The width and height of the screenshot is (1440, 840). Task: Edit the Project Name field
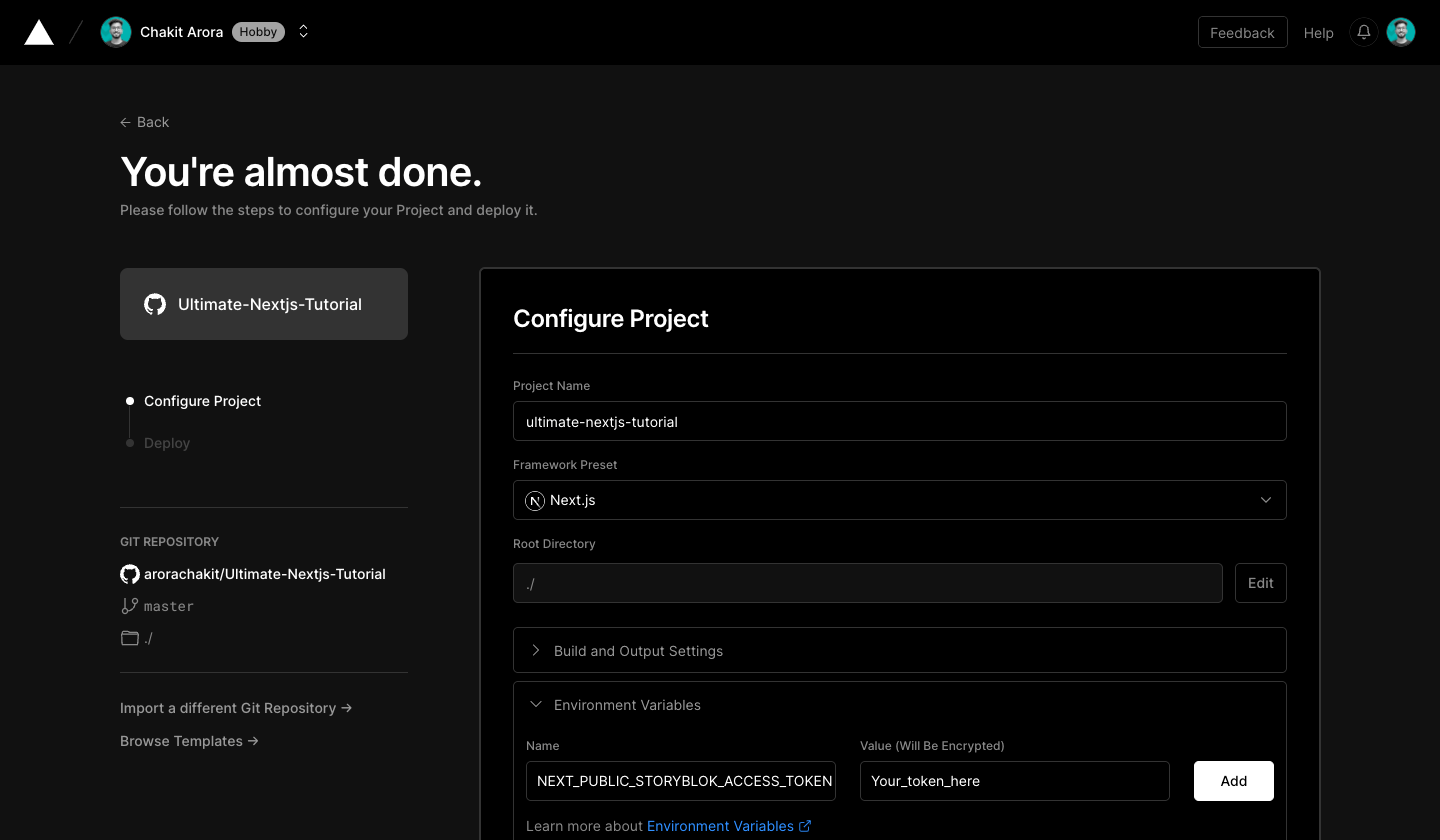900,421
